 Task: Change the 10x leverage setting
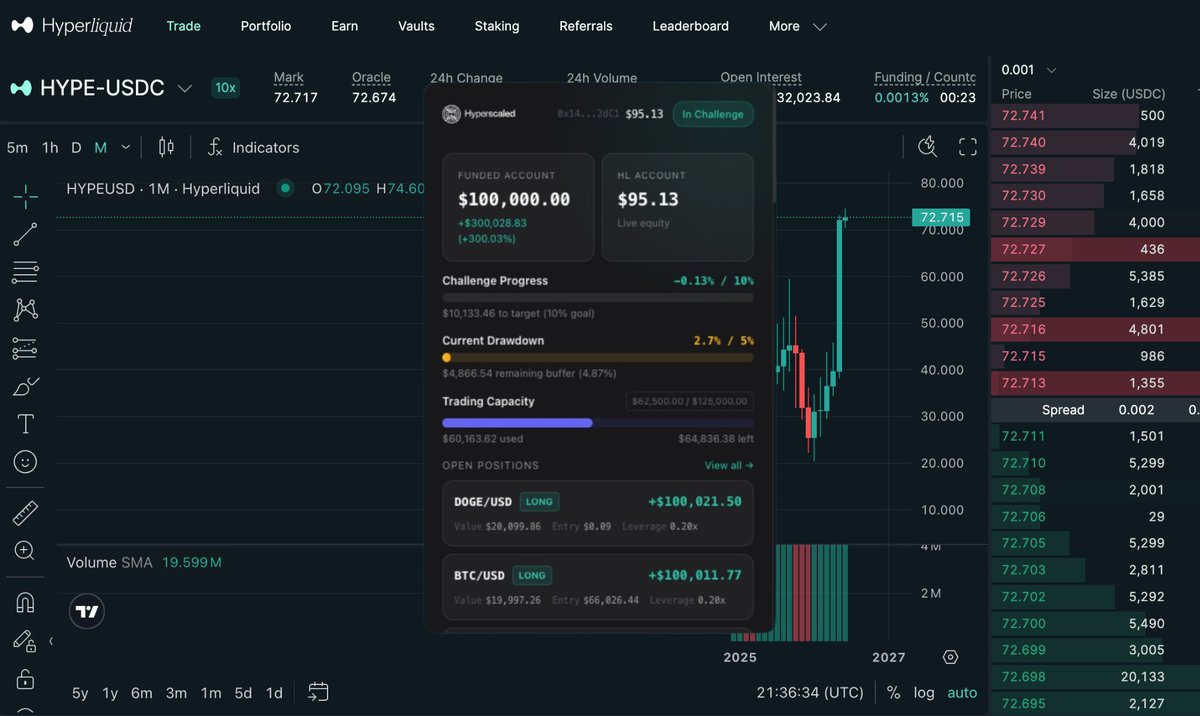225,88
